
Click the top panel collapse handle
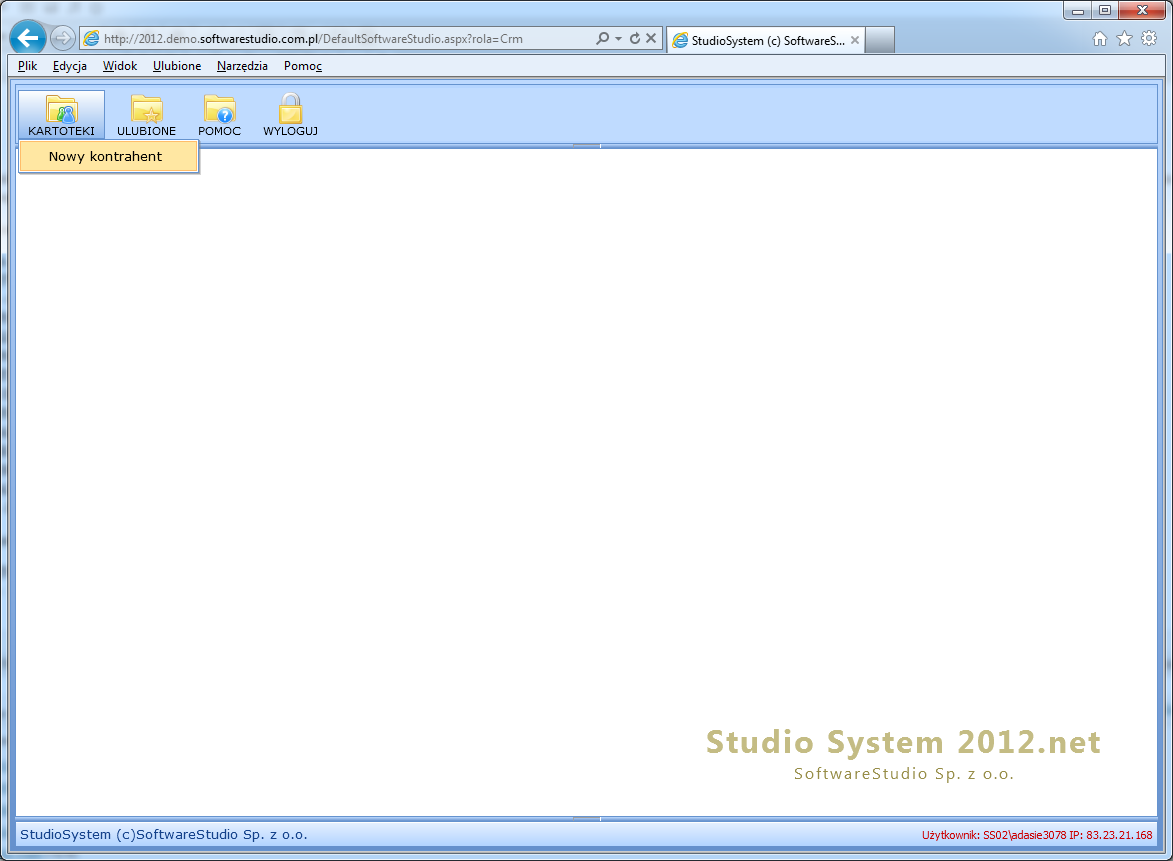tap(586, 146)
